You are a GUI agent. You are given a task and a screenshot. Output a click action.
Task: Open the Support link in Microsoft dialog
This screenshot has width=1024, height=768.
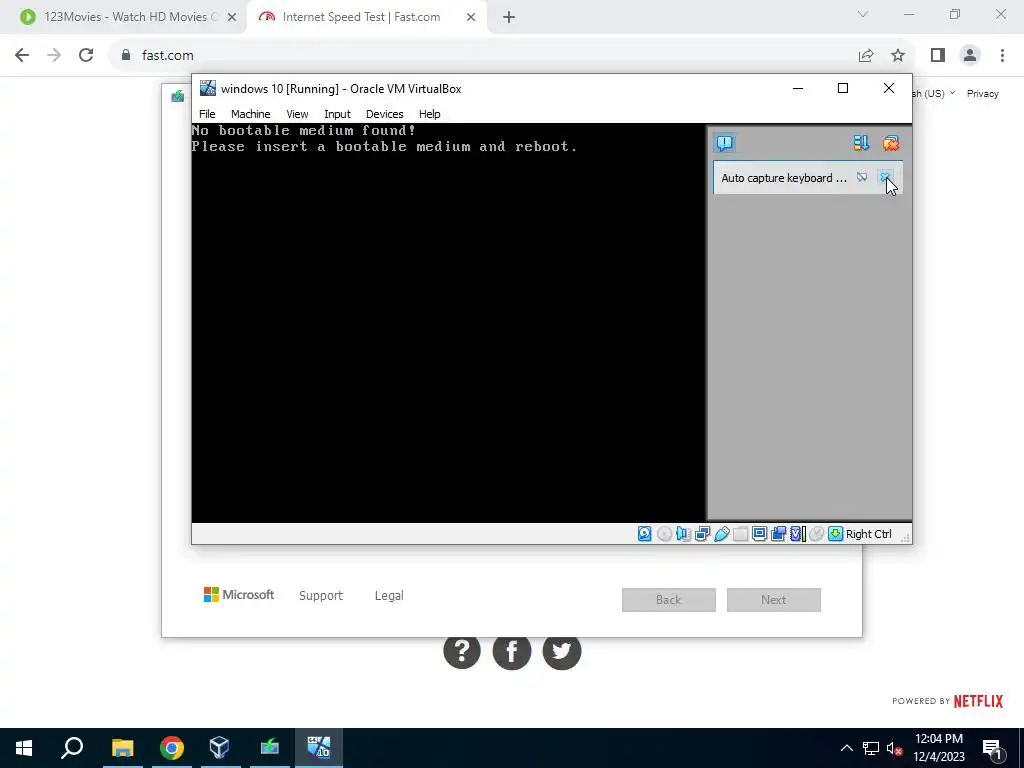pos(321,596)
